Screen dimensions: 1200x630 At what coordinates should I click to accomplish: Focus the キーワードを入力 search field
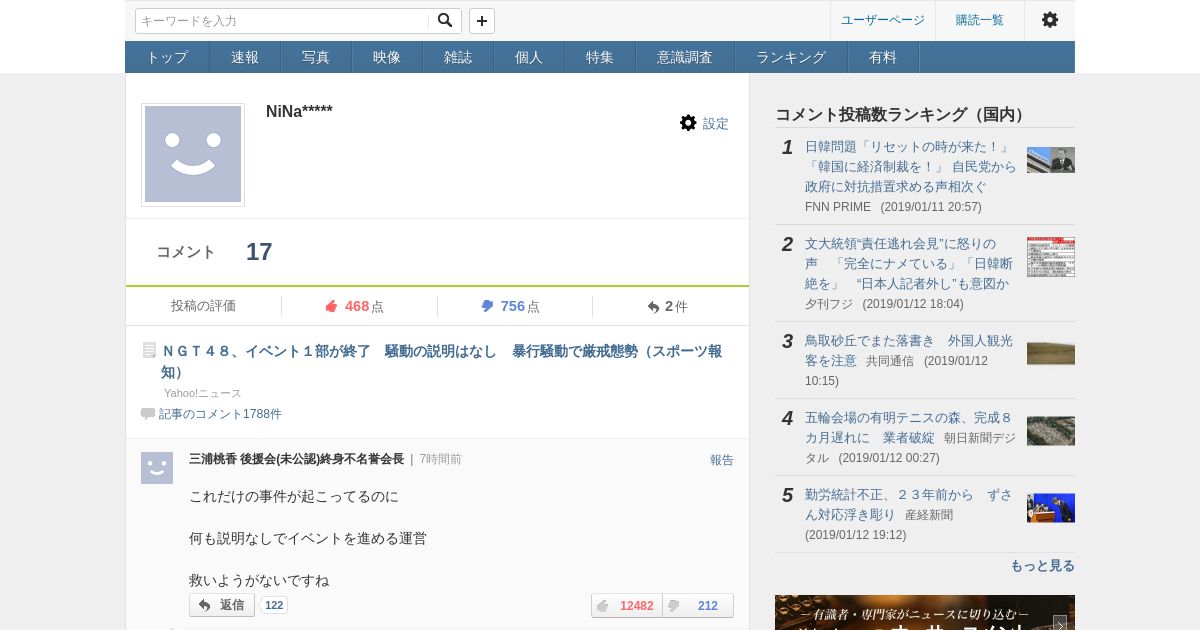283,21
